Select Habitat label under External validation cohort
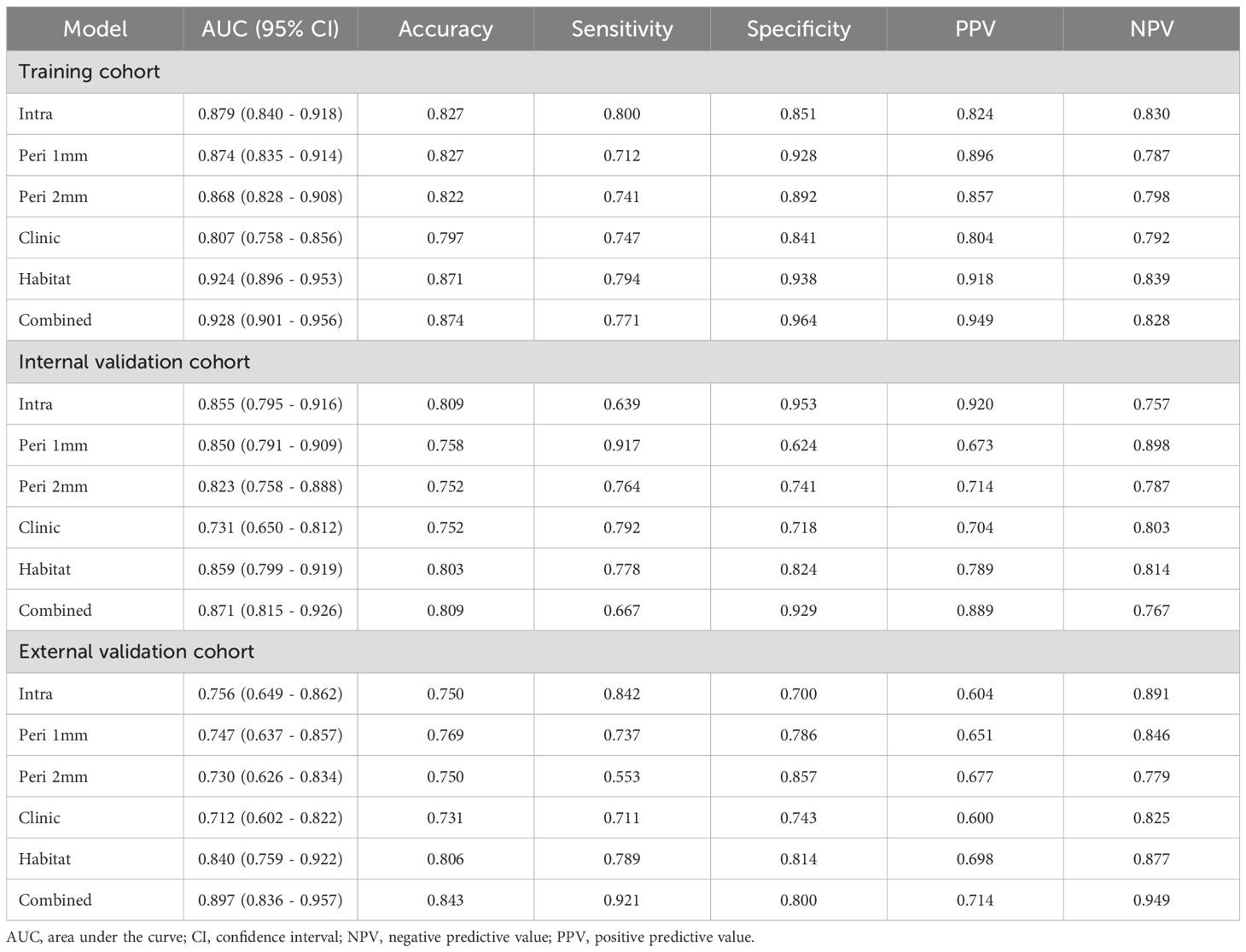 point(45,859)
